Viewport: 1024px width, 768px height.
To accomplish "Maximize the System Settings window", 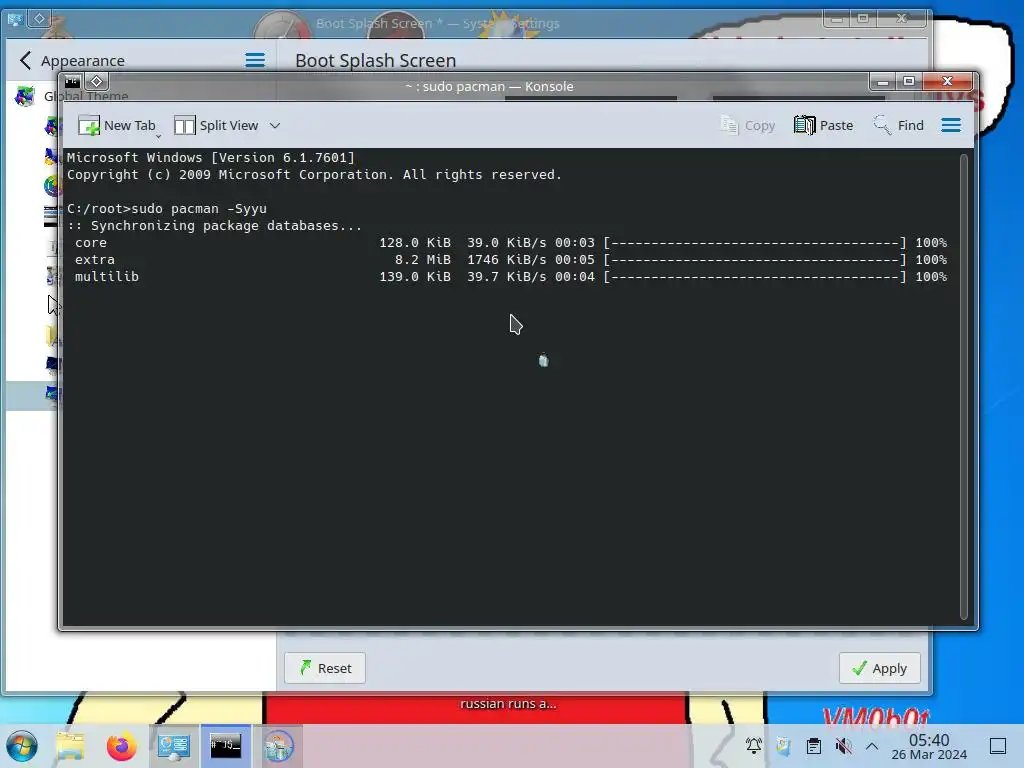I will point(862,19).
